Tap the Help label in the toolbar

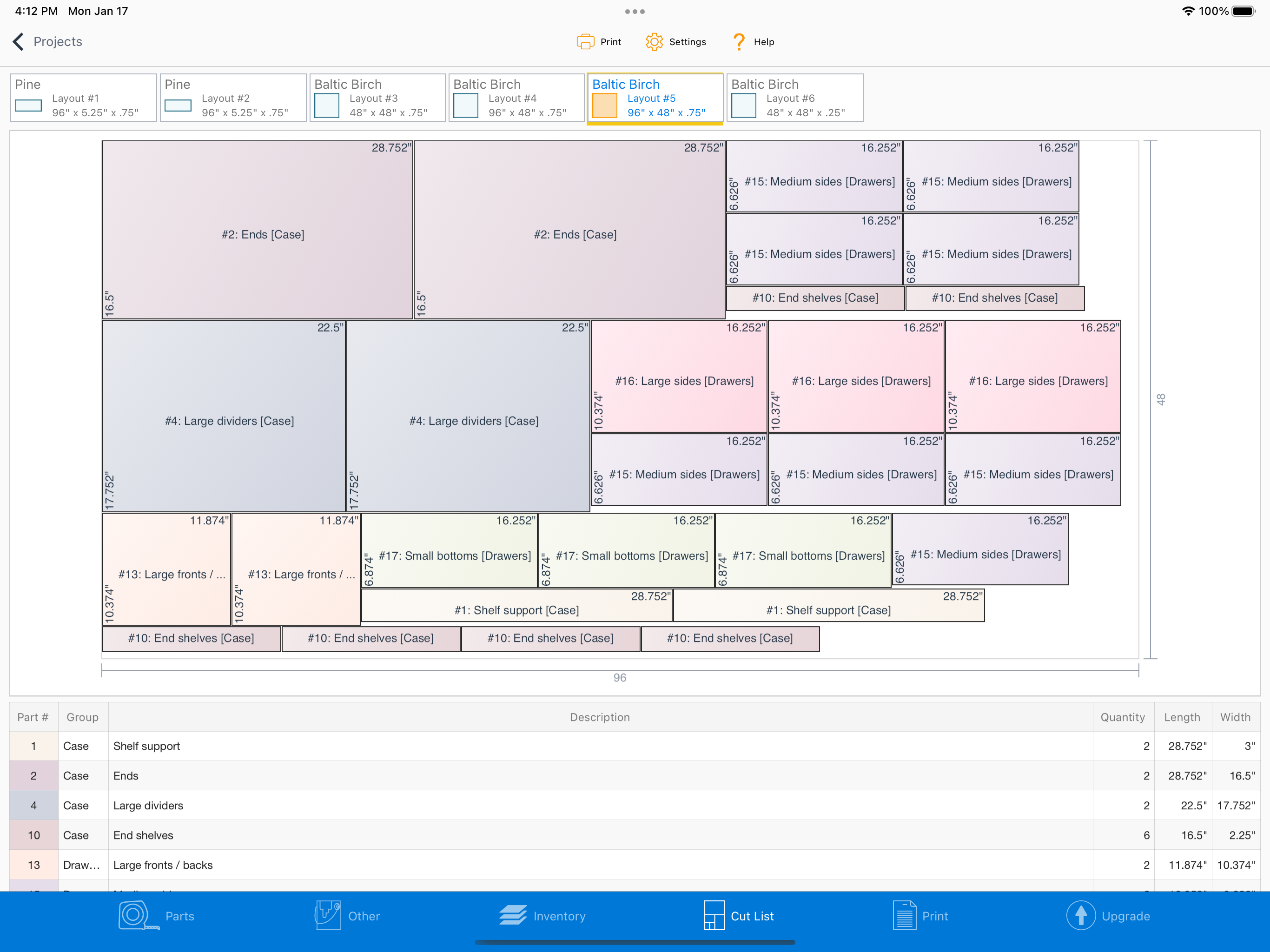pos(764,42)
